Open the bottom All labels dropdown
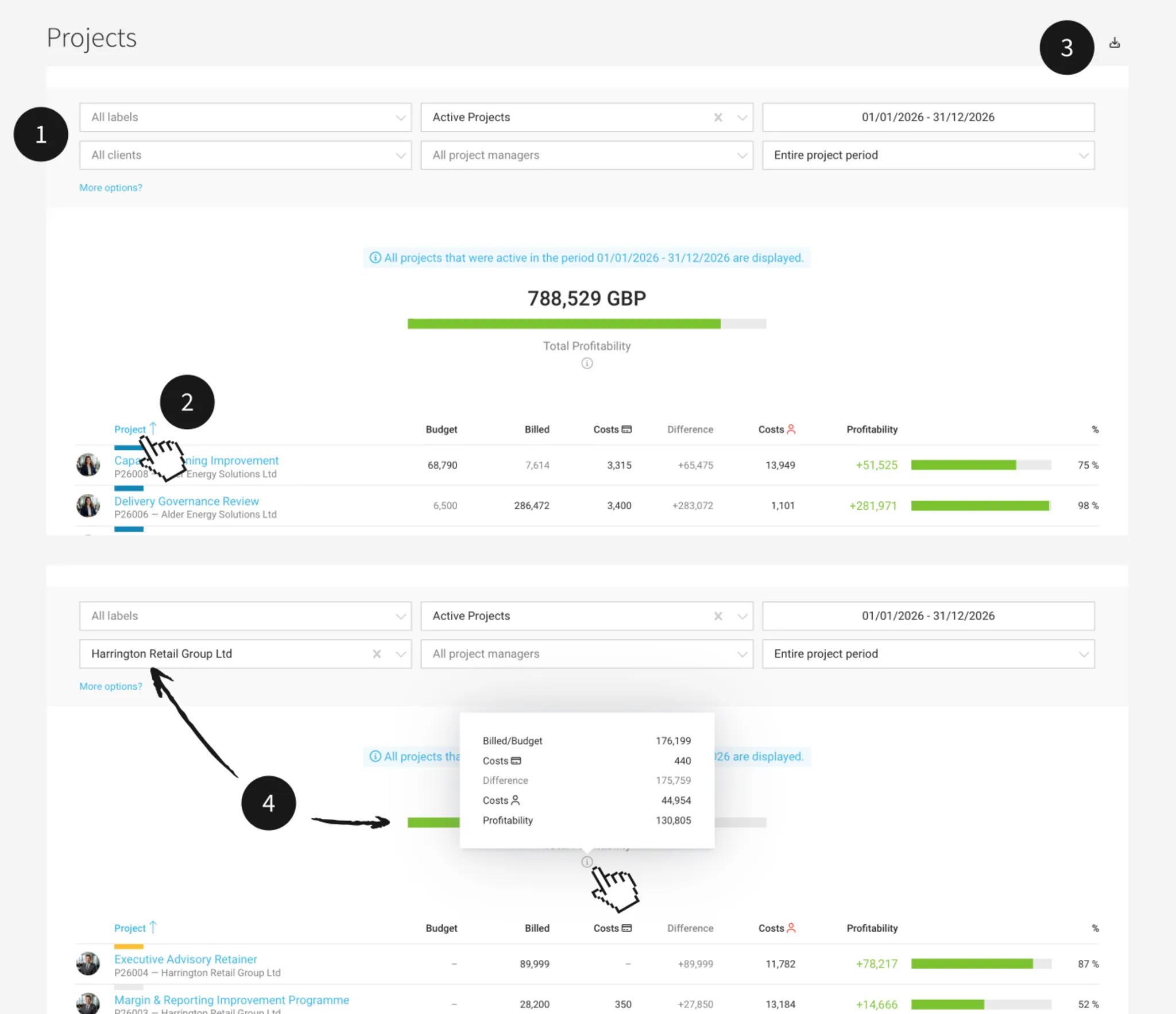The width and height of the screenshot is (1176, 1014). click(x=245, y=616)
